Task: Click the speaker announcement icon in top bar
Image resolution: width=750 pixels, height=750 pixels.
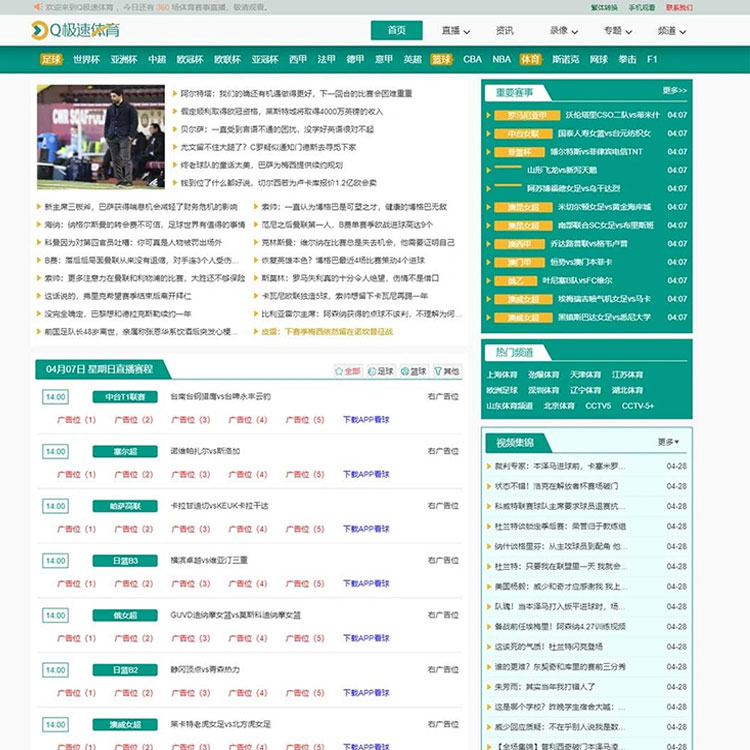Action: click(x=38, y=7)
